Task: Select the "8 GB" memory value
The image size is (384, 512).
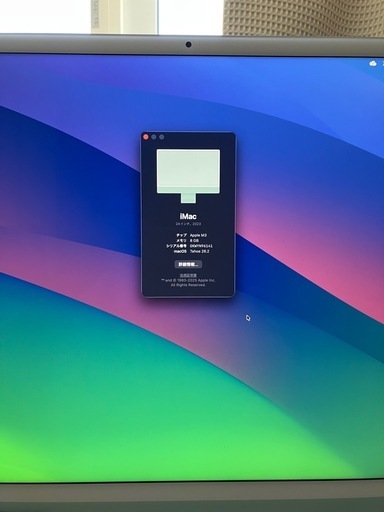Action: coord(194,240)
